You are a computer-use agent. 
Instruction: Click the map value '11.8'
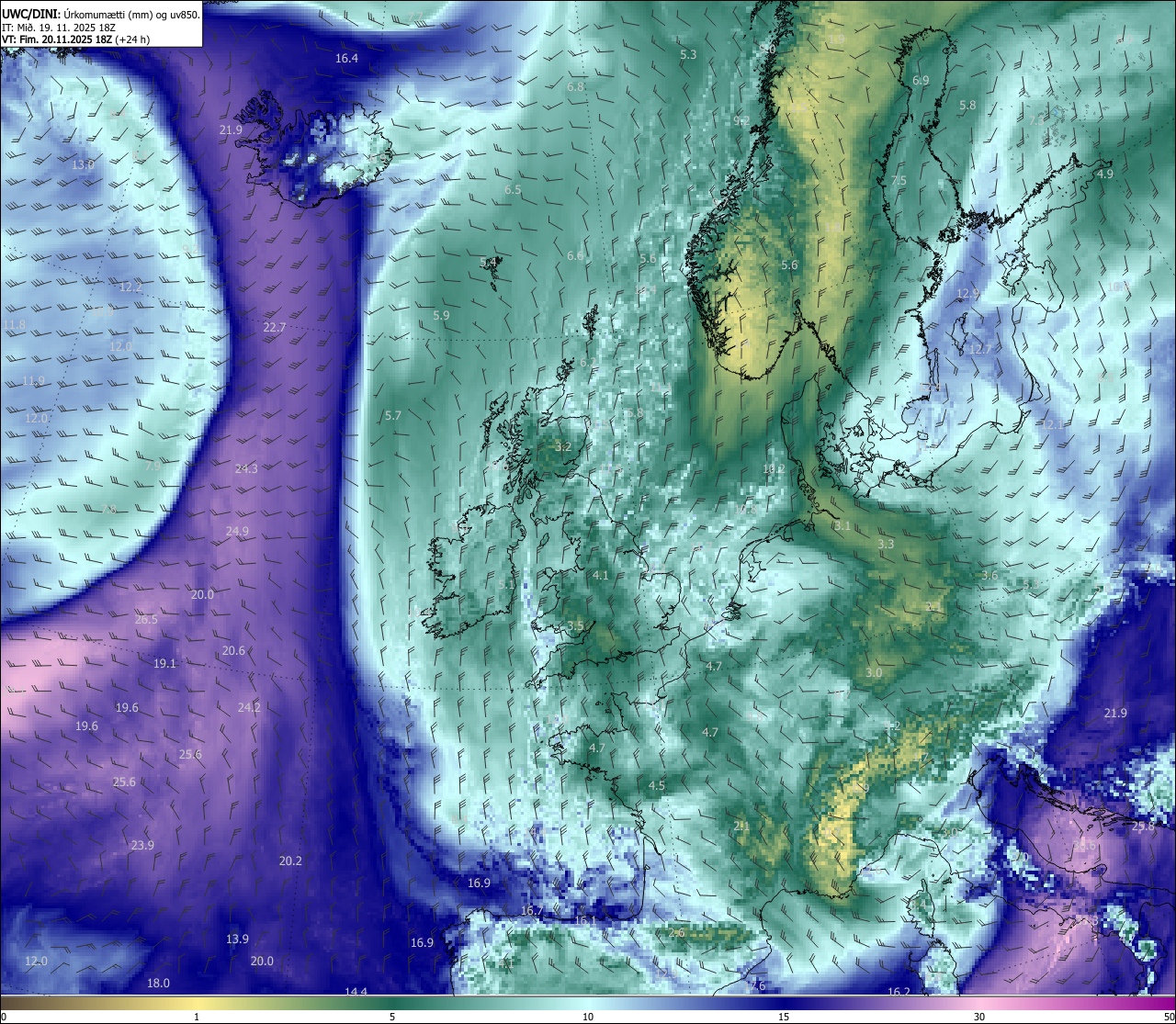click(15, 325)
